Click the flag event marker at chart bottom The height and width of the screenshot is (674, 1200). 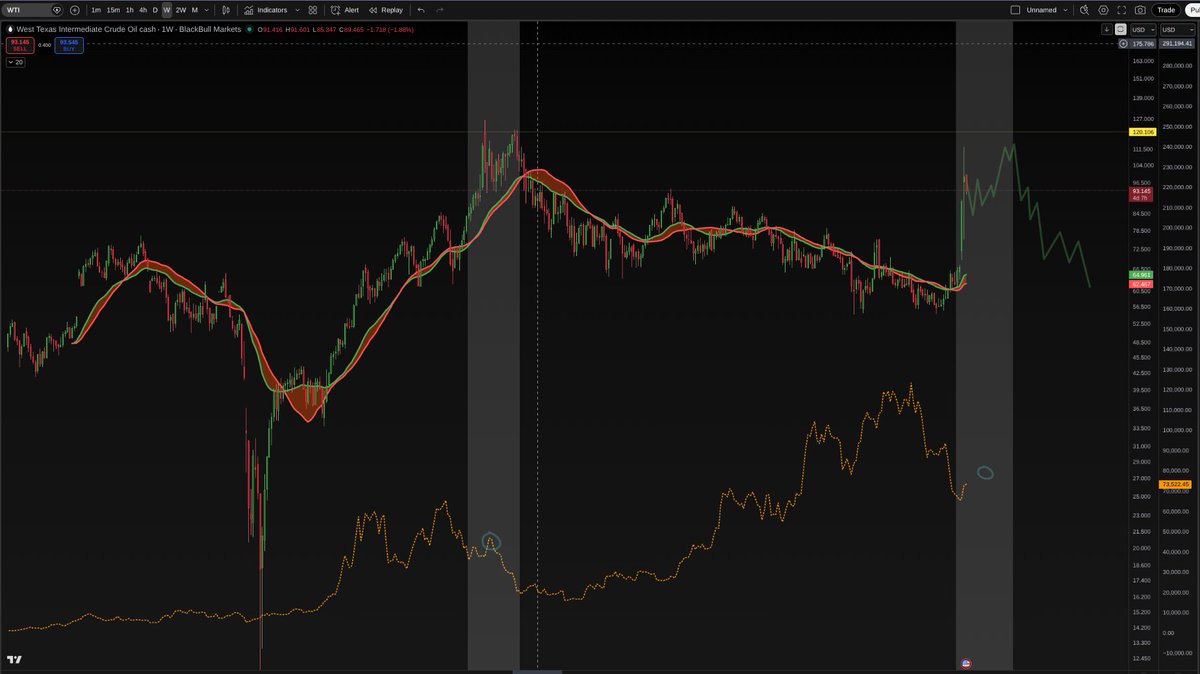966,663
